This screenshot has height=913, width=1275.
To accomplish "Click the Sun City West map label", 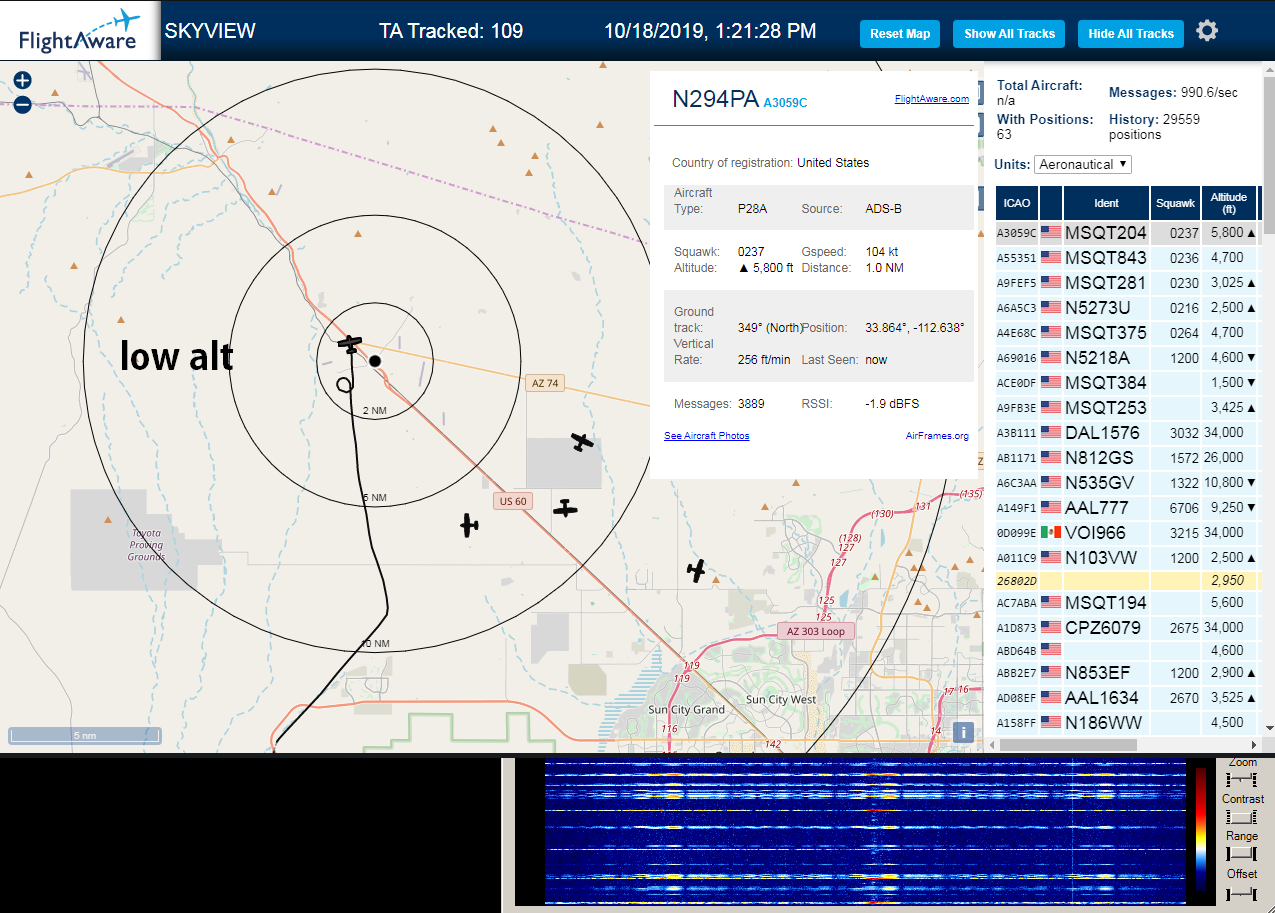I will click(781, 699).
